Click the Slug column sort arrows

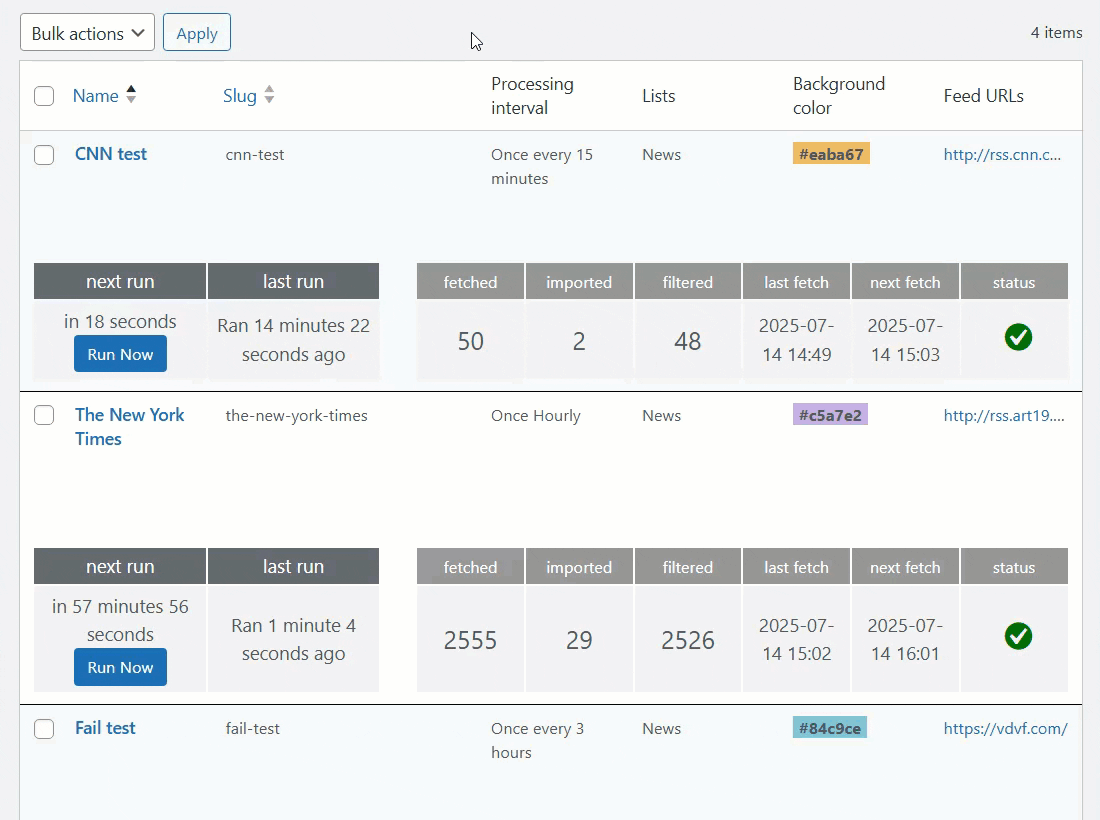click(x=269, y=95)
